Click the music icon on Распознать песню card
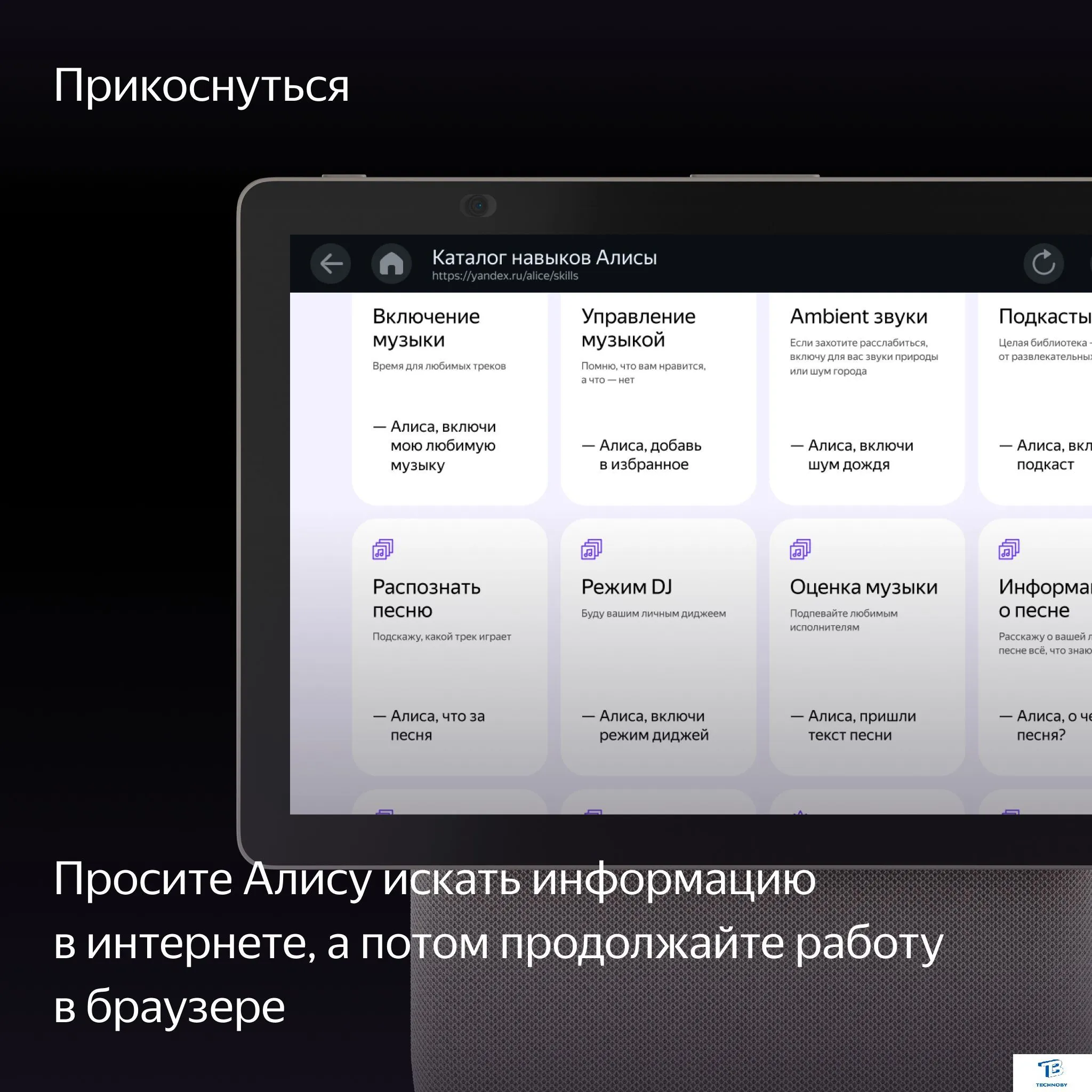Screen dimensions: 1092x1092 pyautogui.click(x=383, y=549)
